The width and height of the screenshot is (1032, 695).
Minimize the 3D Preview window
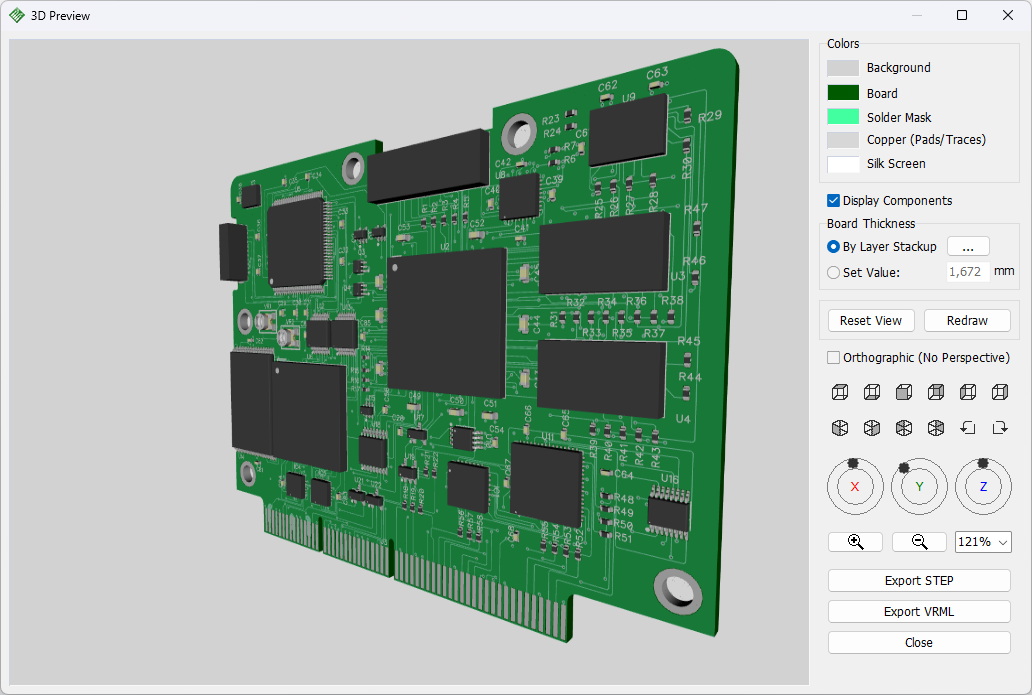point(917,15)
